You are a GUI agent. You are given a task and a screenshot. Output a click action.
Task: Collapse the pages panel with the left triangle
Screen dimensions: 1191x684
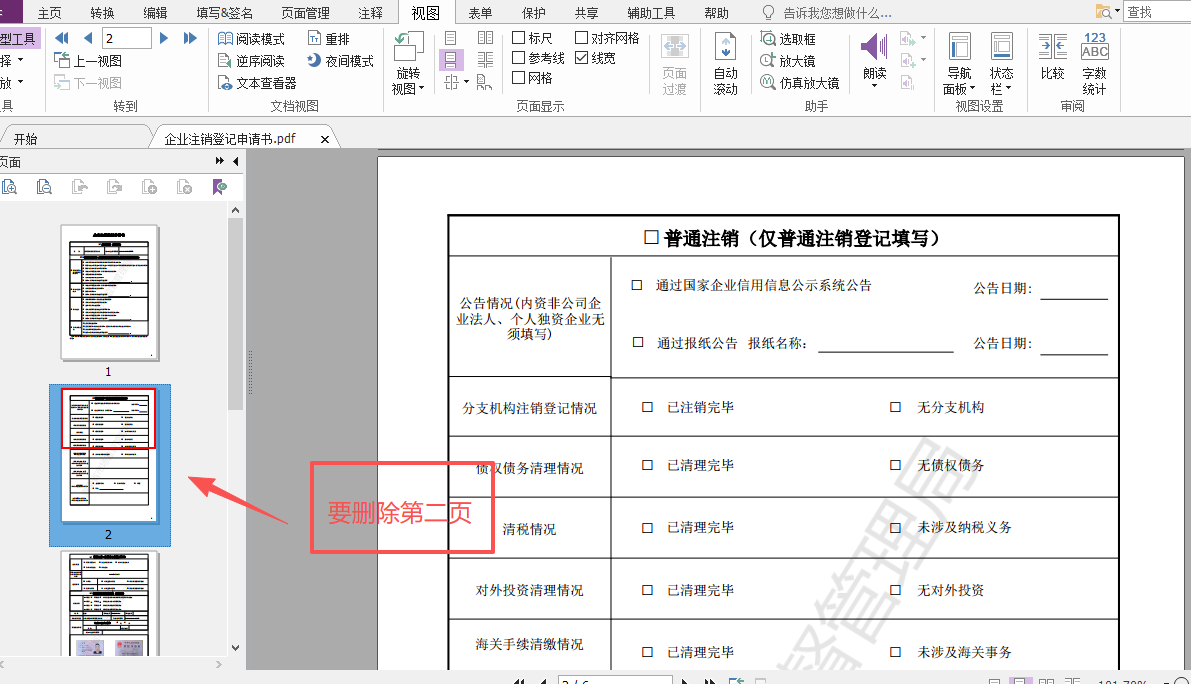[x=235, y=161]
